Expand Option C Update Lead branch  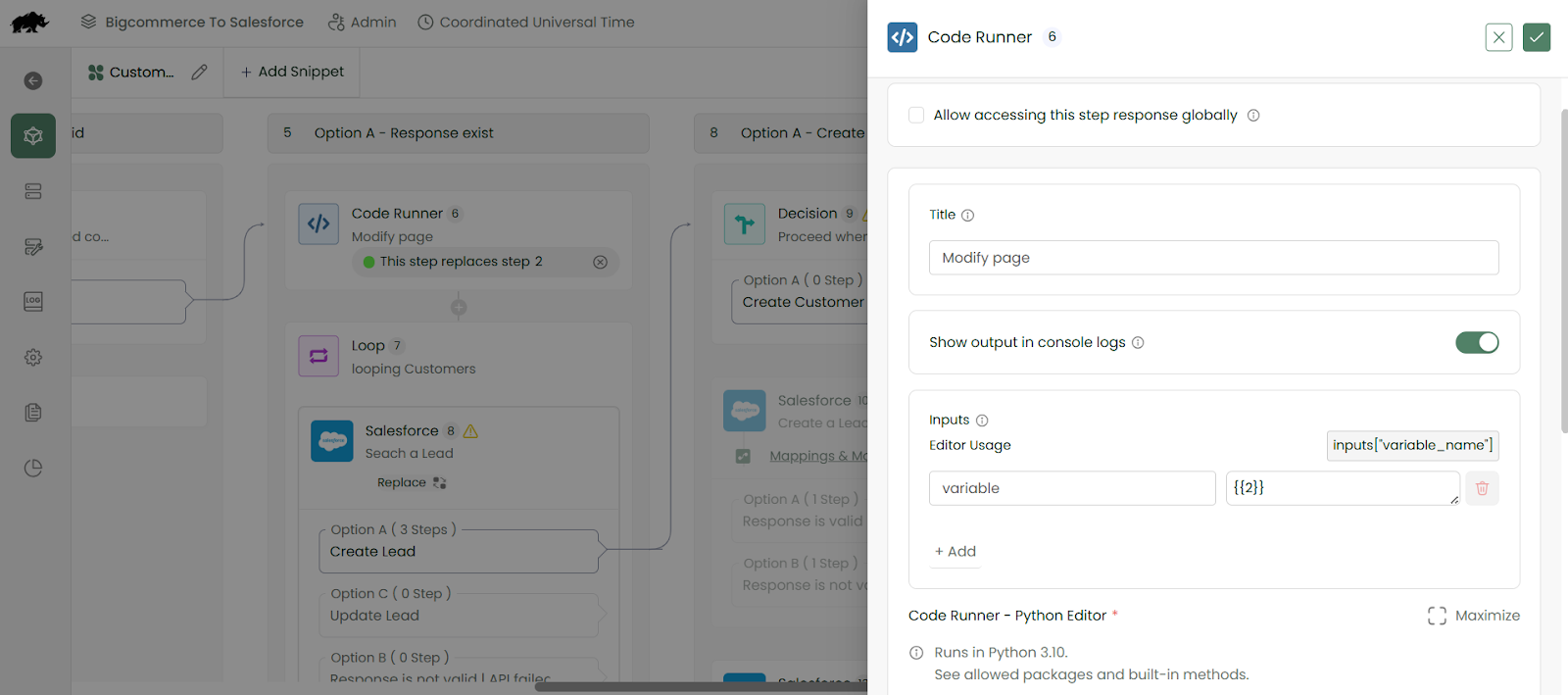(459, 615)
